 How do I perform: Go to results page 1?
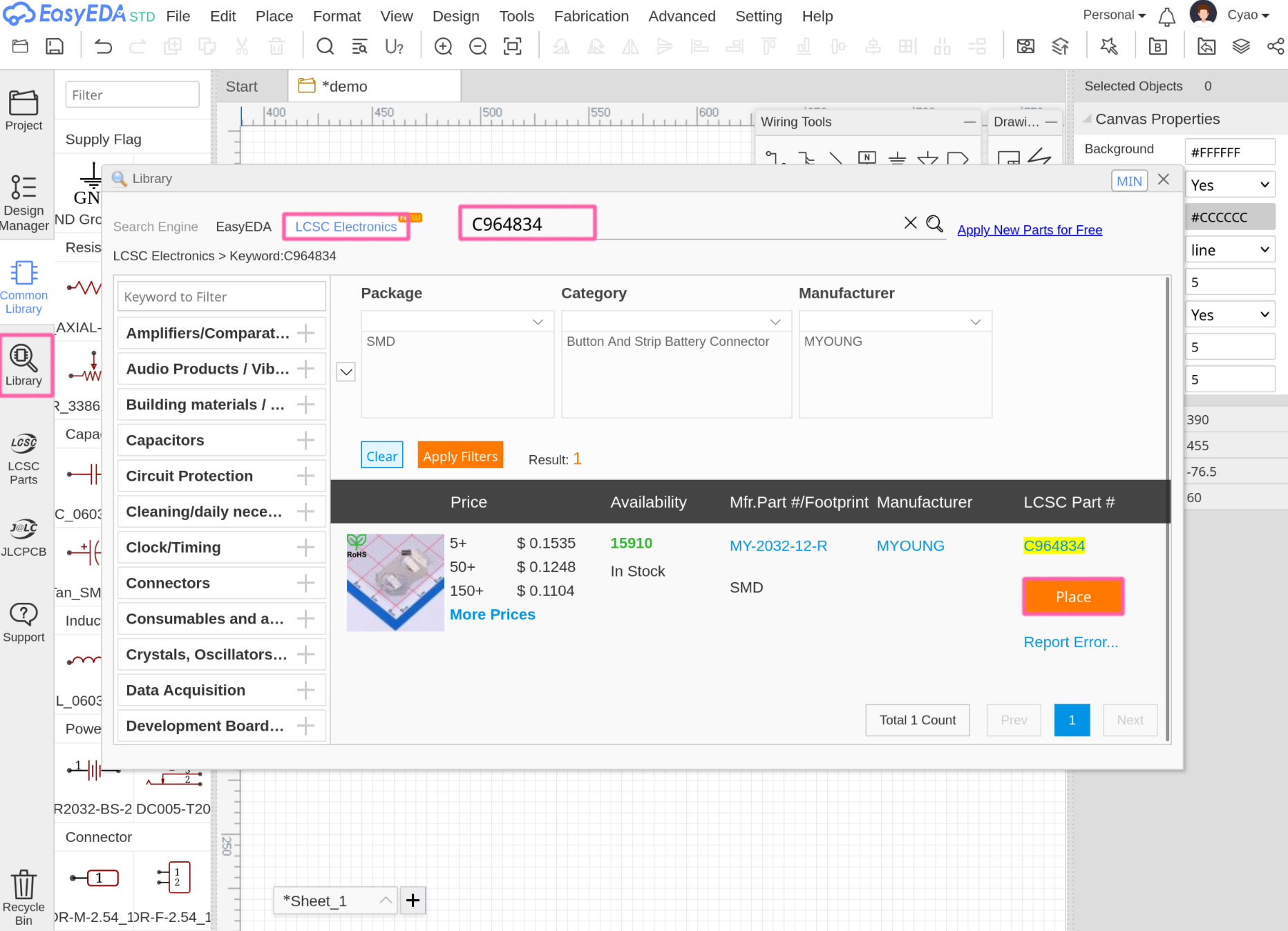pos(1072,720)
